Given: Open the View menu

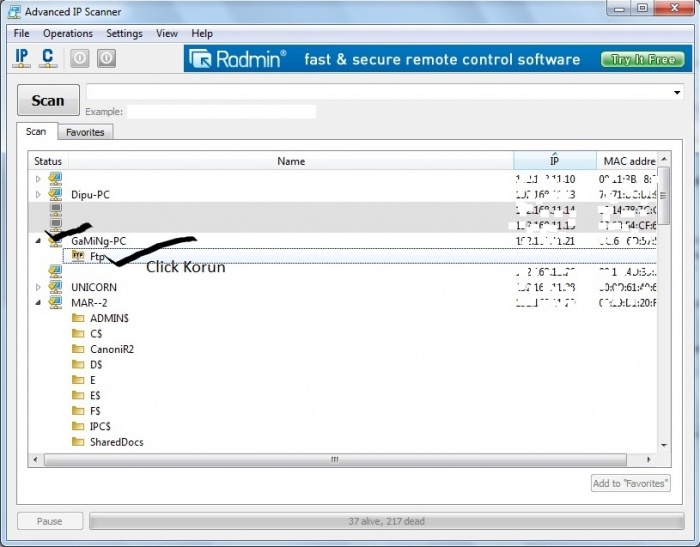Looking at the screenshot, I should point(167,33).
